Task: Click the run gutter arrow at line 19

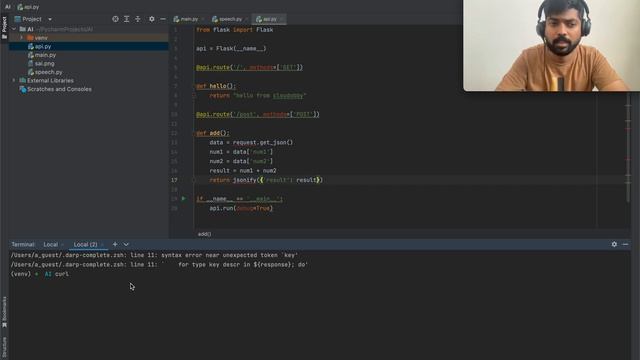Action: (x=184, y=199)
